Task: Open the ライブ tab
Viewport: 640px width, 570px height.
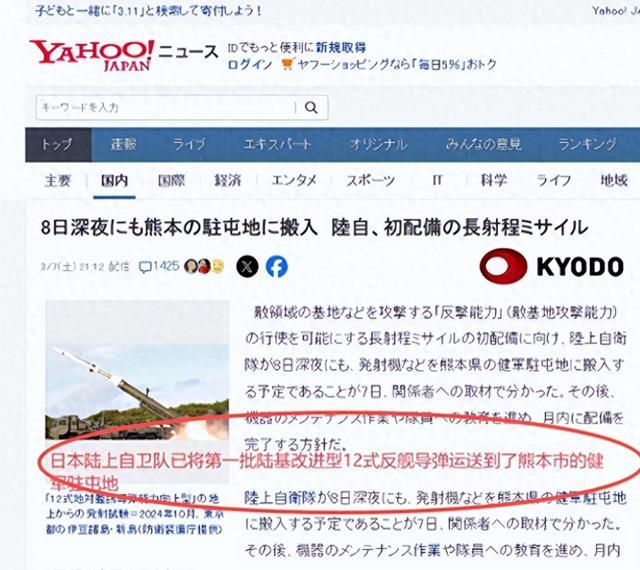Action: [x=189, y=145]
